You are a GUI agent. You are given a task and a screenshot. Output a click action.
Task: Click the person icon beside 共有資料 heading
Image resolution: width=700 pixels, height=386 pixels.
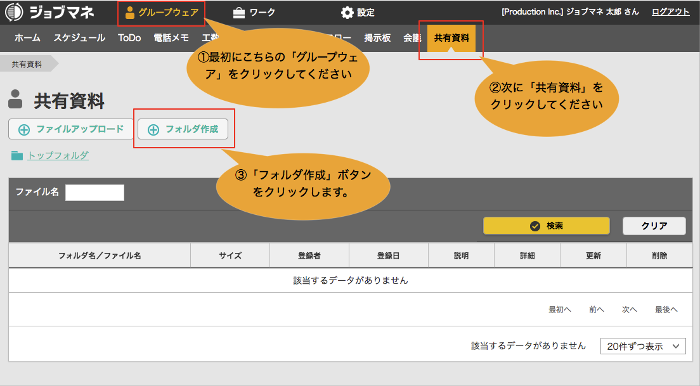click(x=15, y=99)
